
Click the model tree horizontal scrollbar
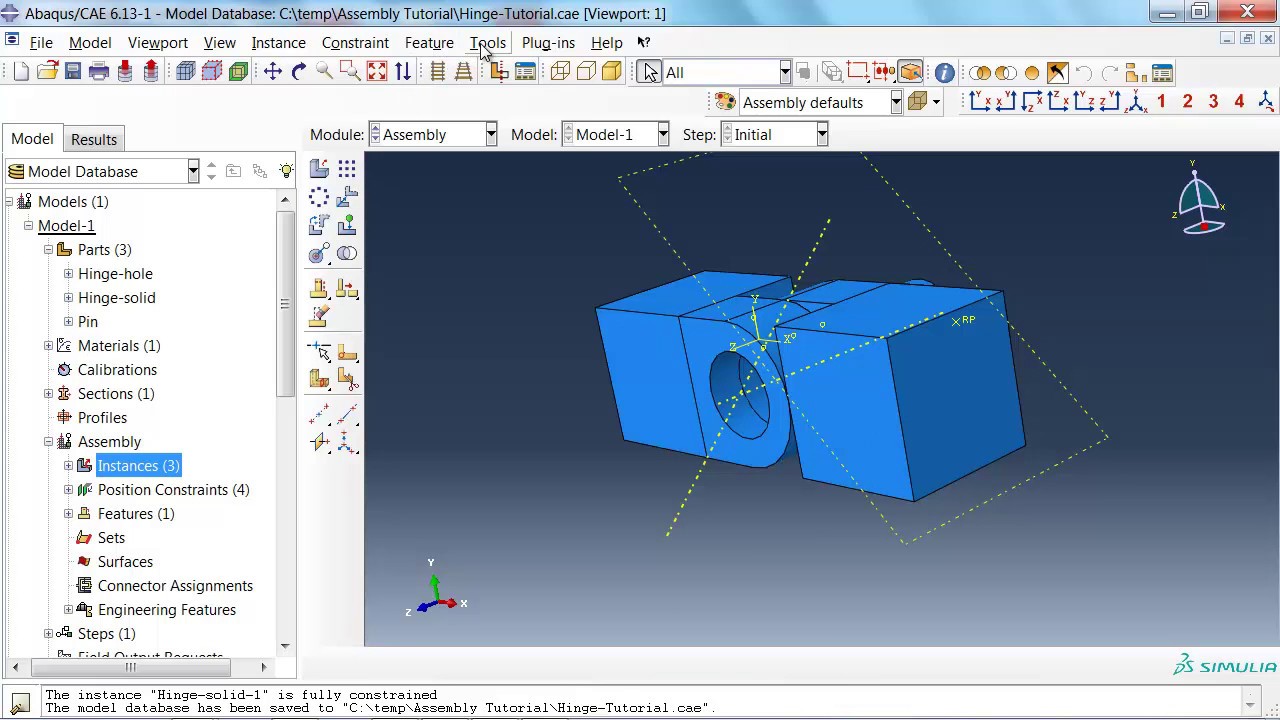(129, 667)
